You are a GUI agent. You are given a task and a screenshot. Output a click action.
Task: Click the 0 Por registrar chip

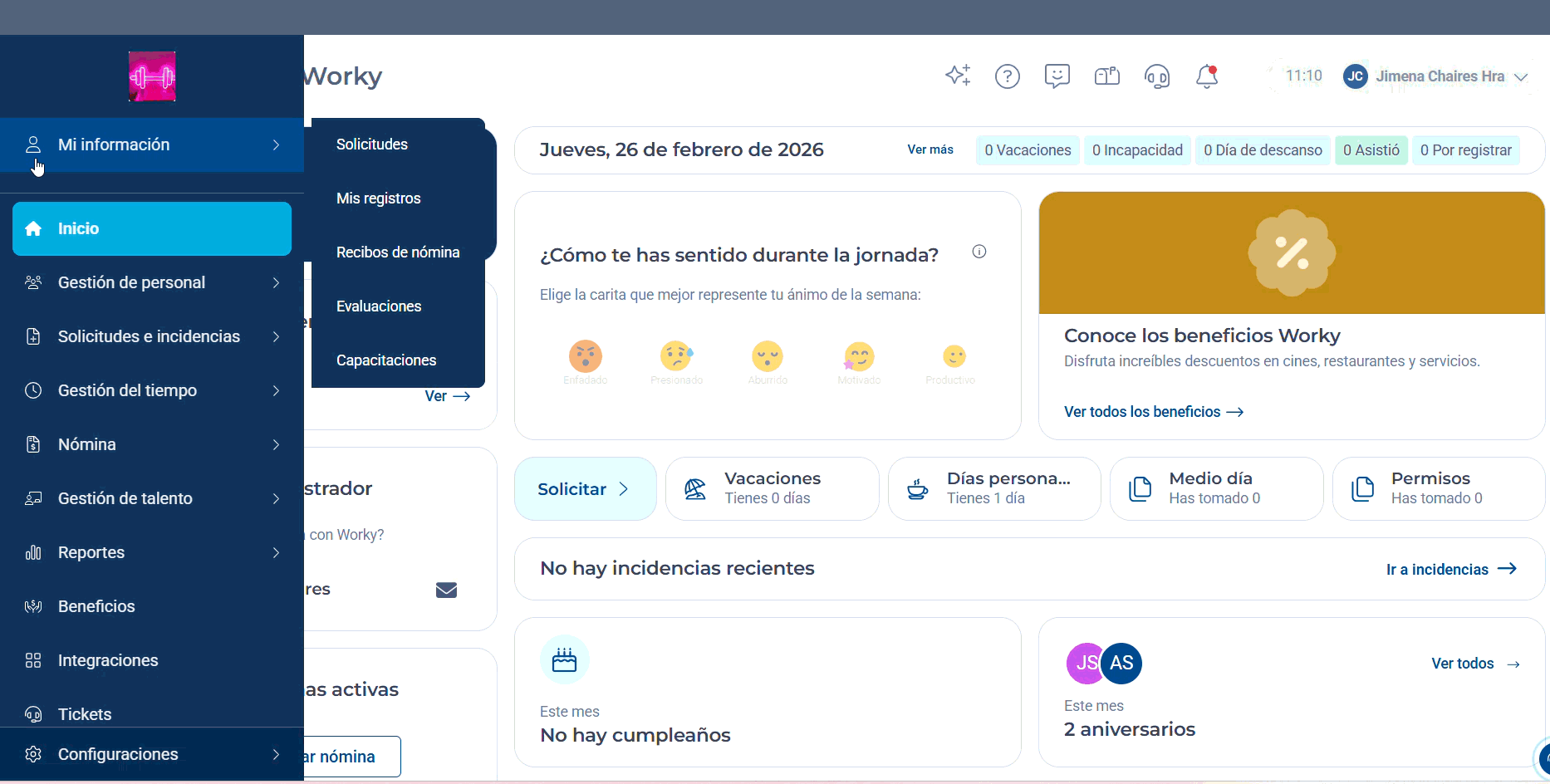pyautogui.click(x=1466, y=150)
